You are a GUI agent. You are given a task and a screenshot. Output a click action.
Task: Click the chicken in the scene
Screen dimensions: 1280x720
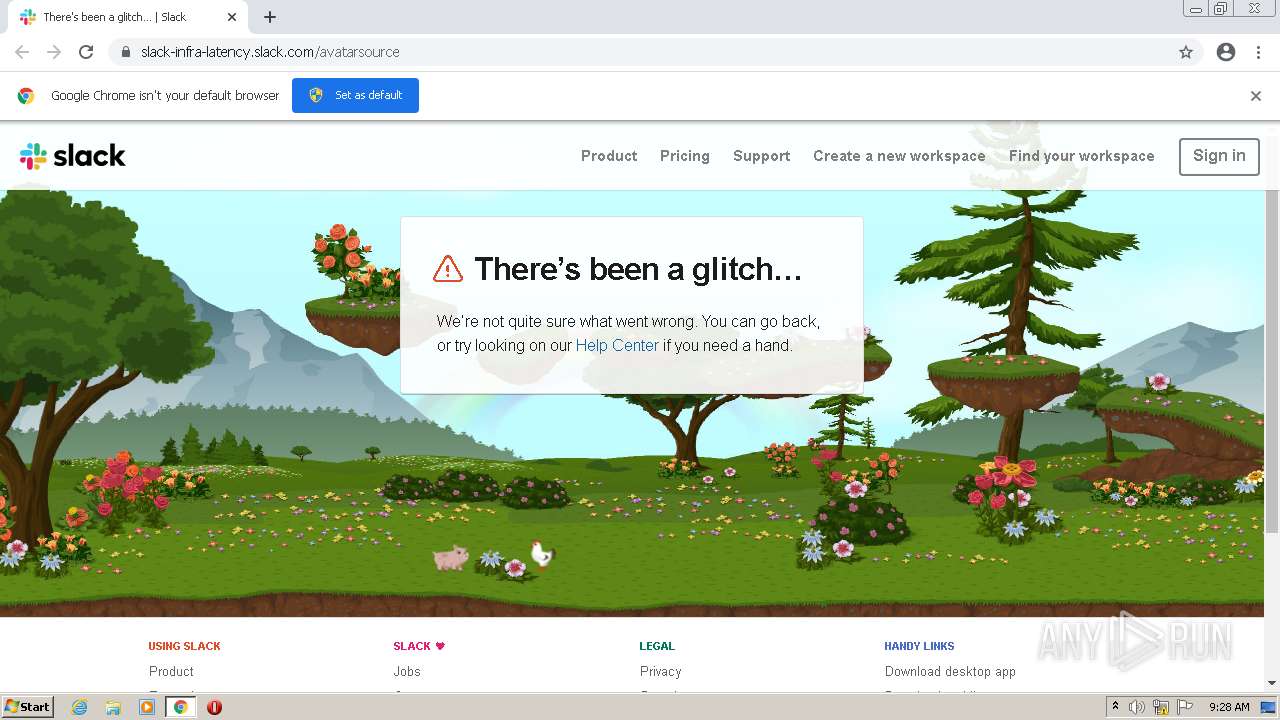pyautogui.click(x=541, y=553)
